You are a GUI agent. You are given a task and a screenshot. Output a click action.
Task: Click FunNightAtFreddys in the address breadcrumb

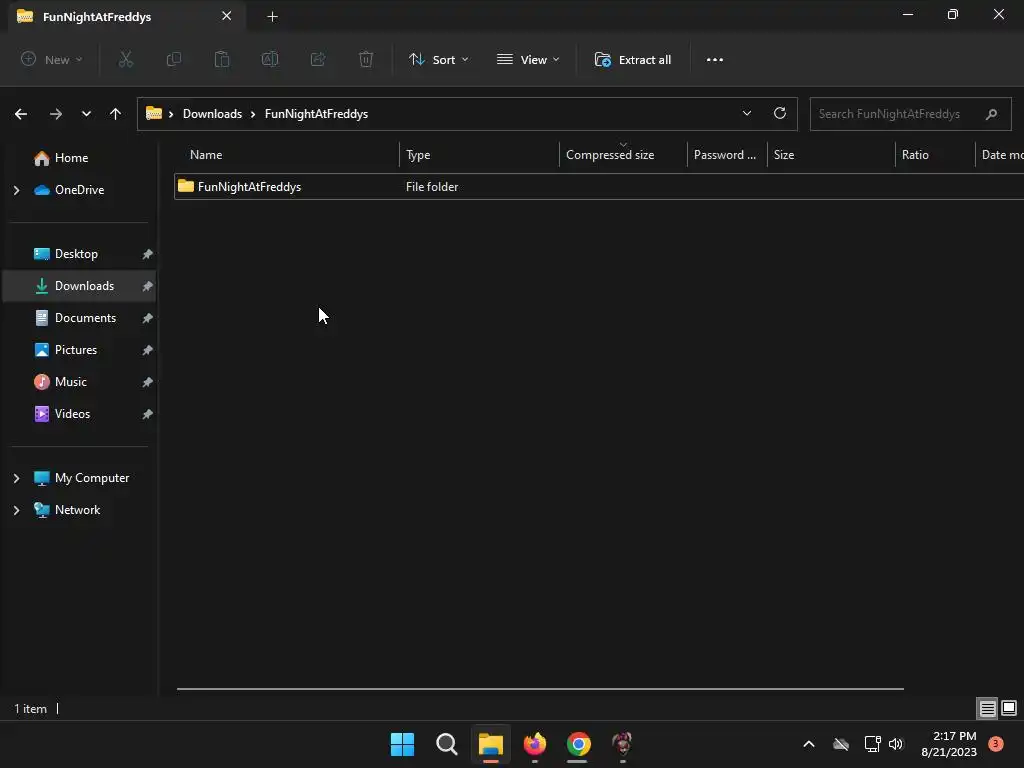(x=316, y=114)
